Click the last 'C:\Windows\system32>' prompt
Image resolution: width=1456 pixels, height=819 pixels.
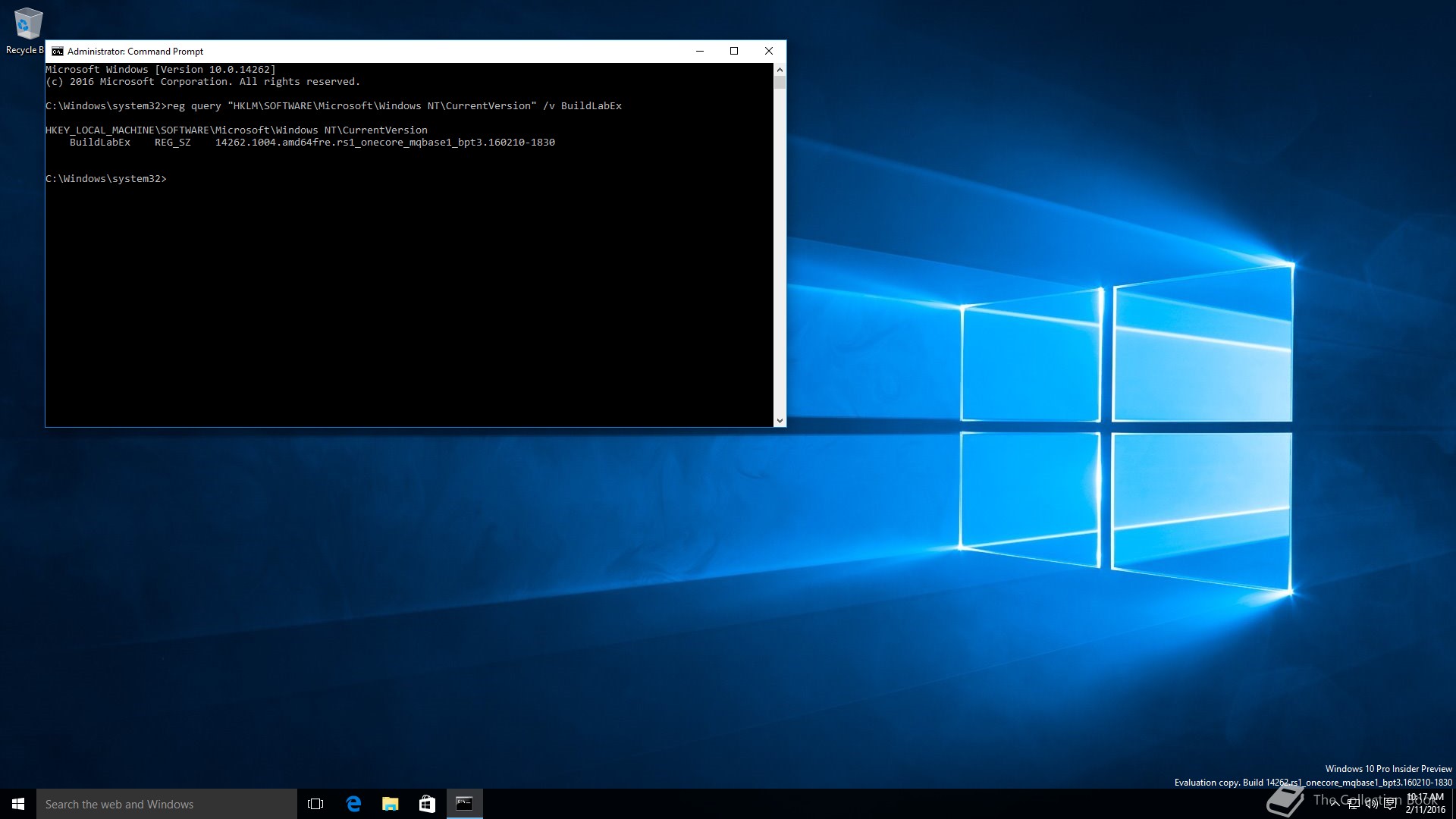pyautogui.click(x=106, y=179)
